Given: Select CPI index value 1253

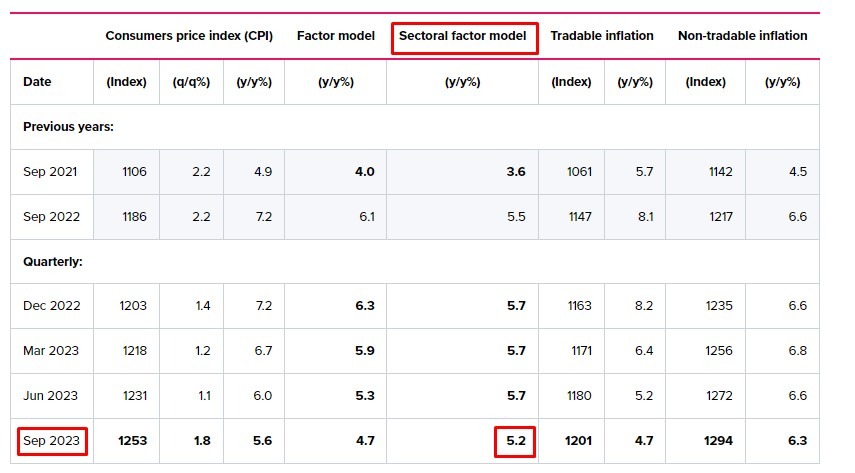Looking at the screenshot, I should pos(132,441).
